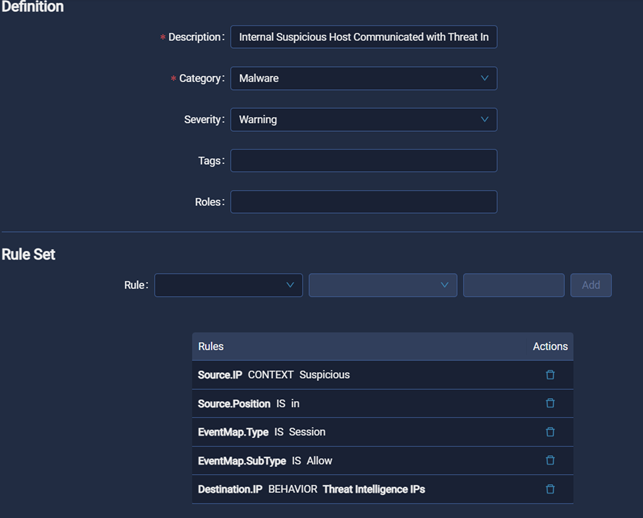Click into the Description text field
Image resolution: width=643 pixels, height=518 pixels.
pyautogui.click(x=363, y=37)
